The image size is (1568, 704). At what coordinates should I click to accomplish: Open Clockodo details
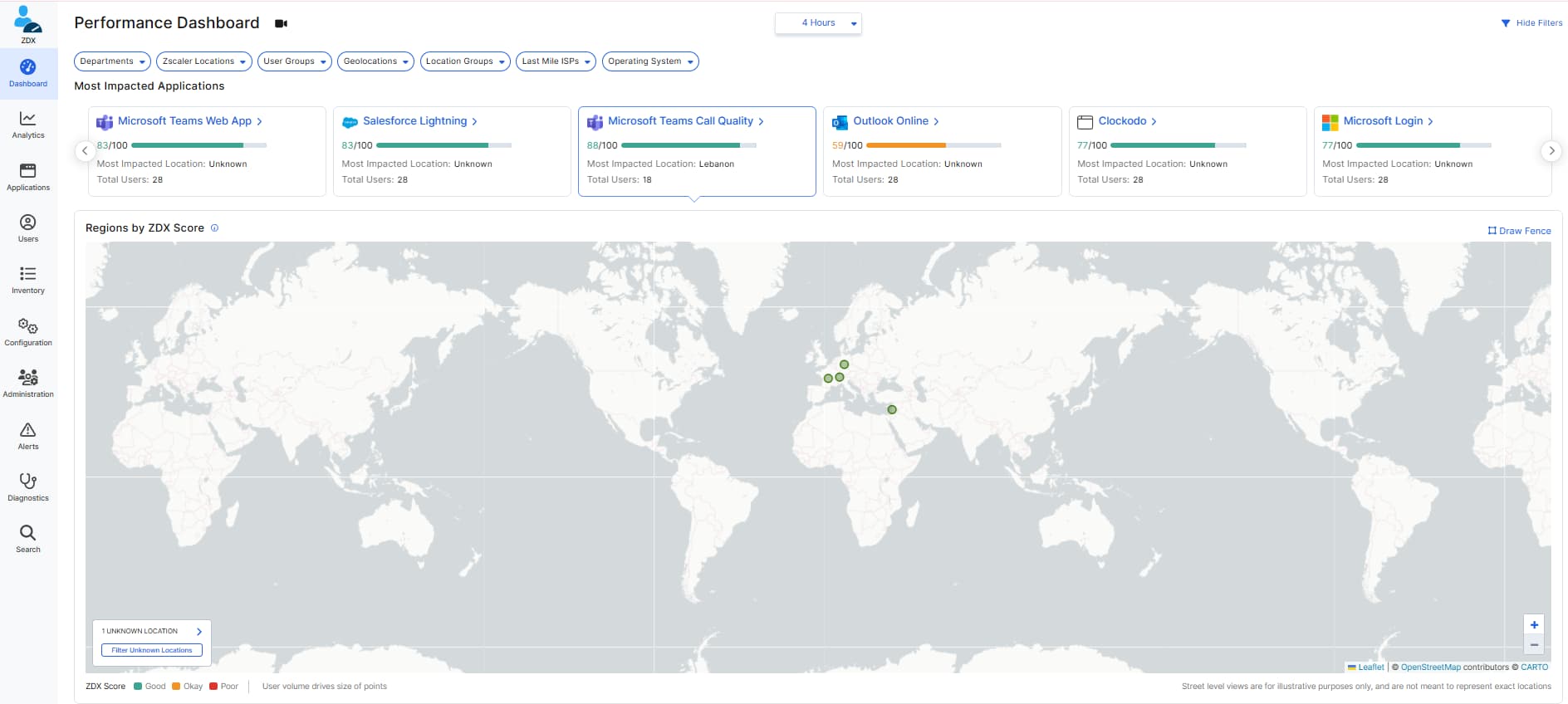[1128, 121]
